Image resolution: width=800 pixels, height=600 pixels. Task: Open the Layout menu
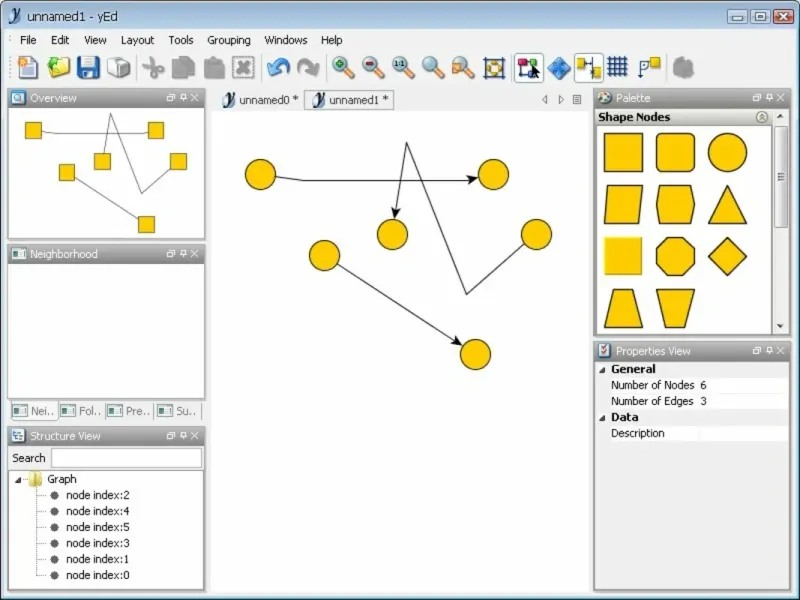click(x=137, y=40)
